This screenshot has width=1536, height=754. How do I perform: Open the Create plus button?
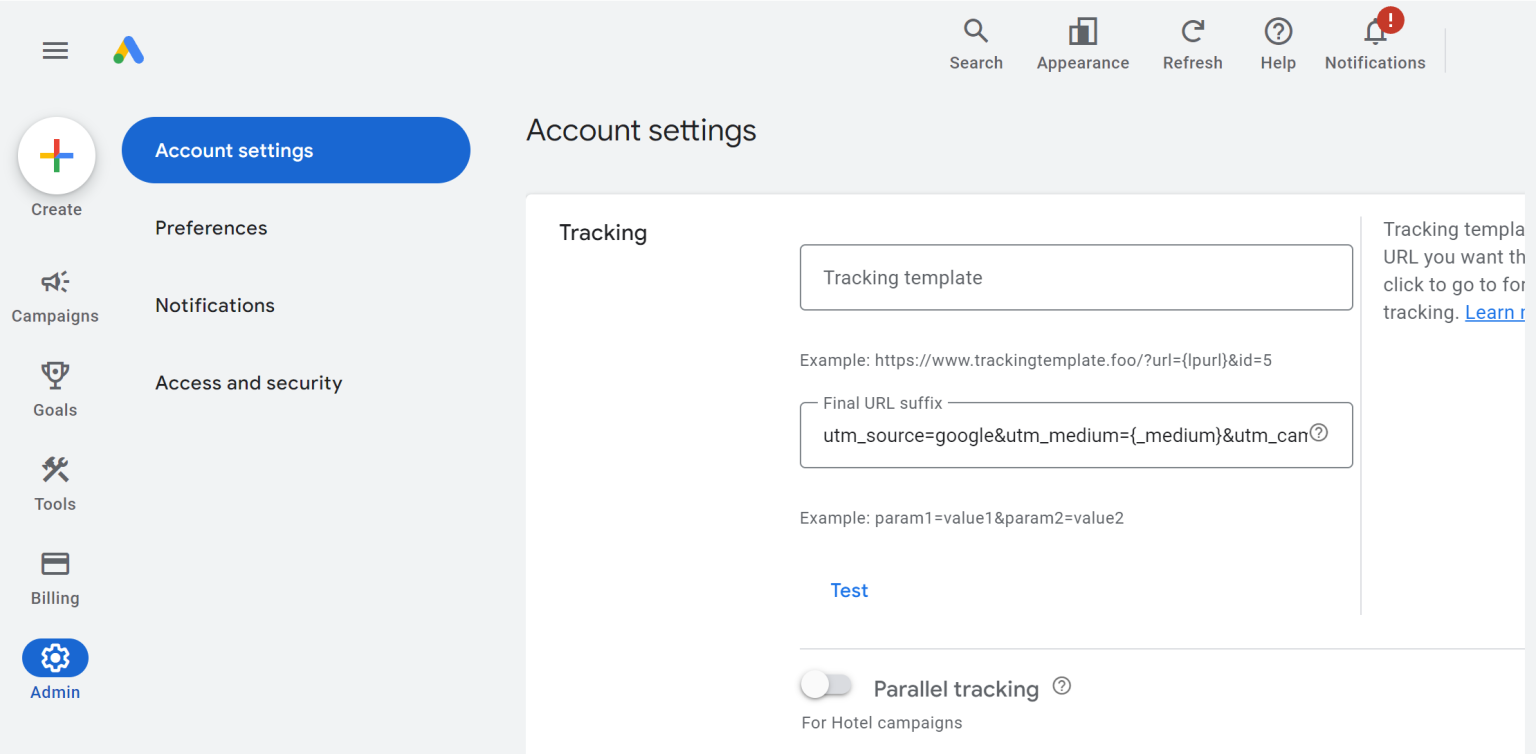click(56, 155)
